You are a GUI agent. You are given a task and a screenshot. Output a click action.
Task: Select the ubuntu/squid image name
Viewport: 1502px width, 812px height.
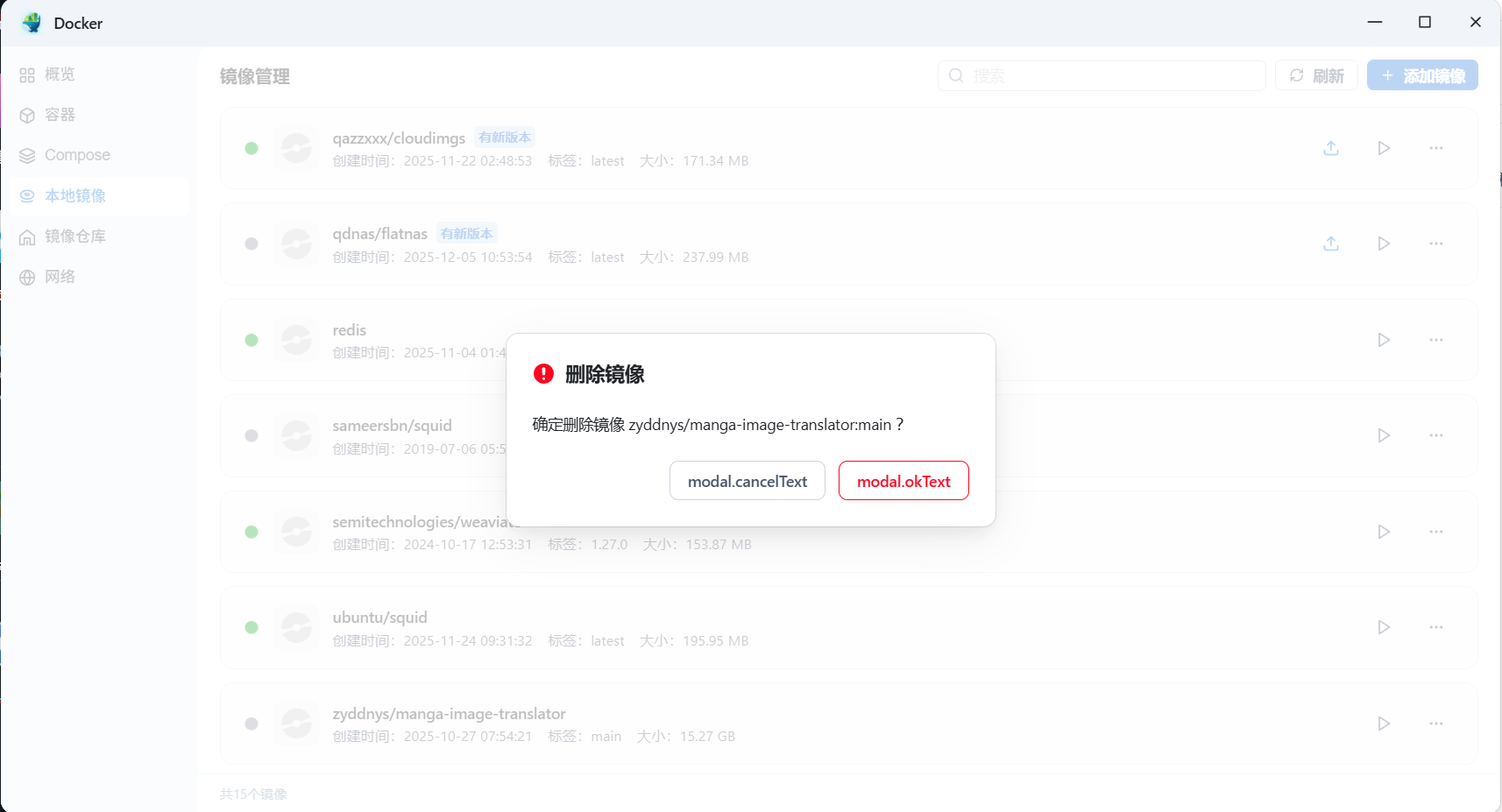coord(379,618)
